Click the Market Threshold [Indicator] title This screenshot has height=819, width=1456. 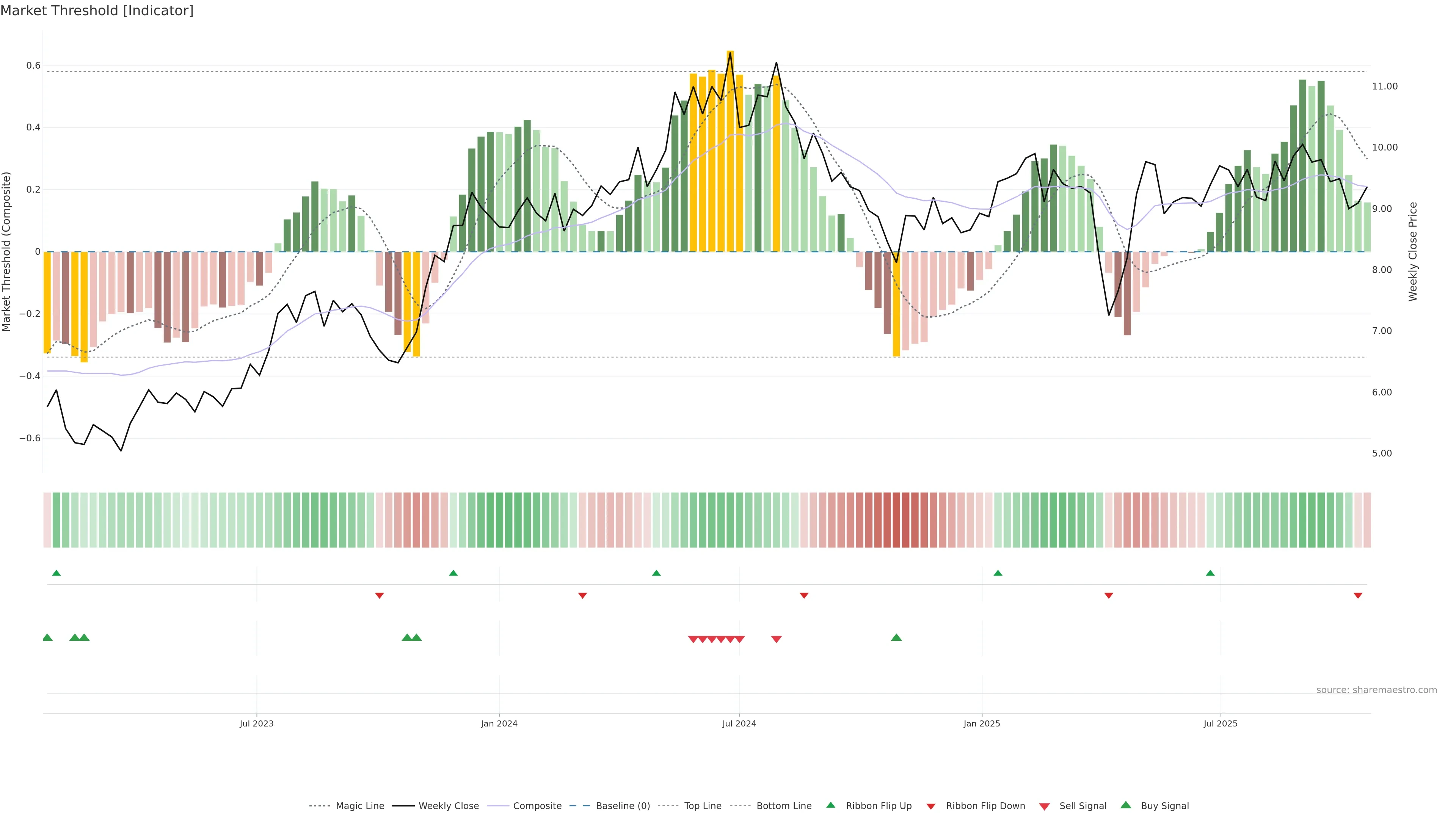point(97,11)
